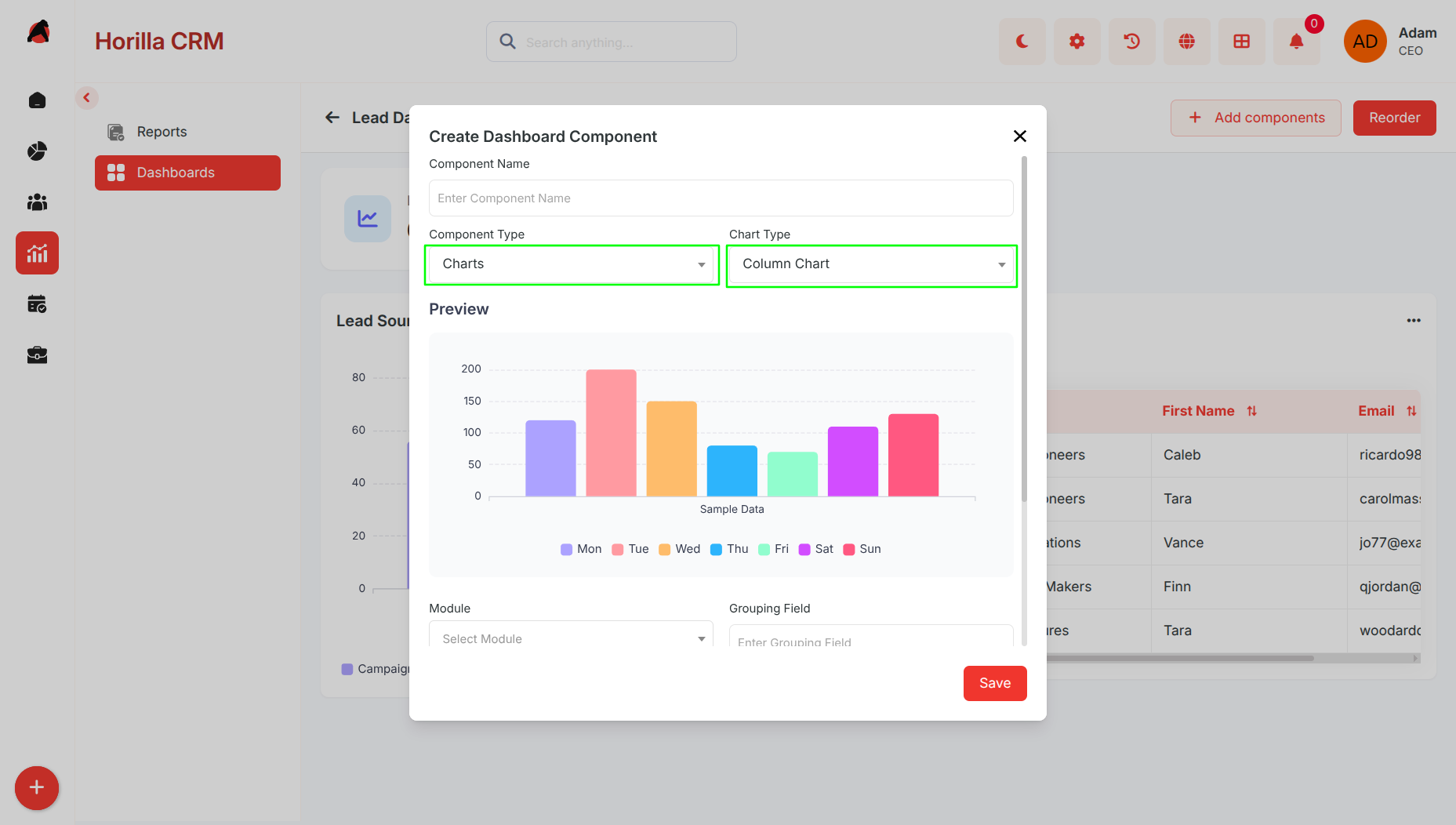Toggle Wed legend item in preview

pyautogui.click(x=679, y=550)
